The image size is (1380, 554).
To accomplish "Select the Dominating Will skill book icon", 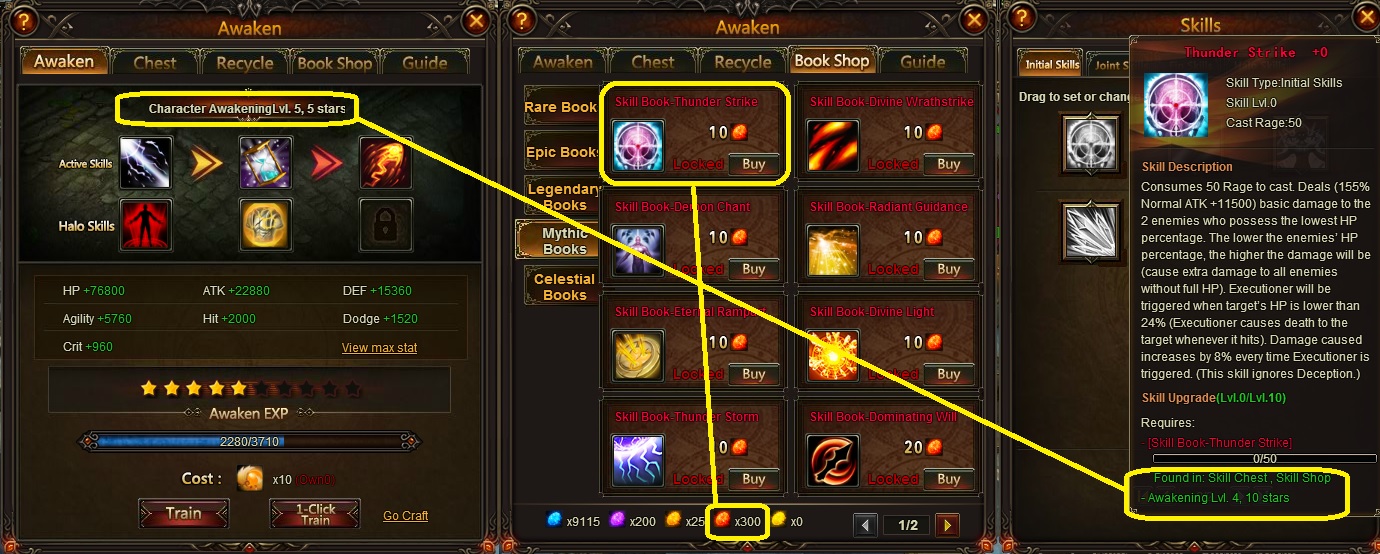I will pos(833,461).
